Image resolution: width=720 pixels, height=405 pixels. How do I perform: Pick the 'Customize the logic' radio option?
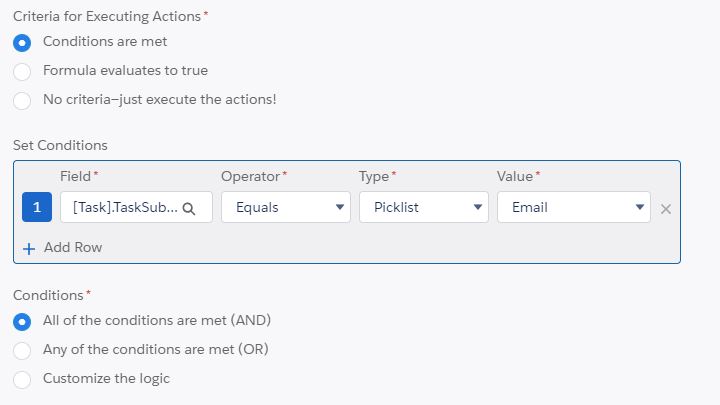tap(22, 379)
